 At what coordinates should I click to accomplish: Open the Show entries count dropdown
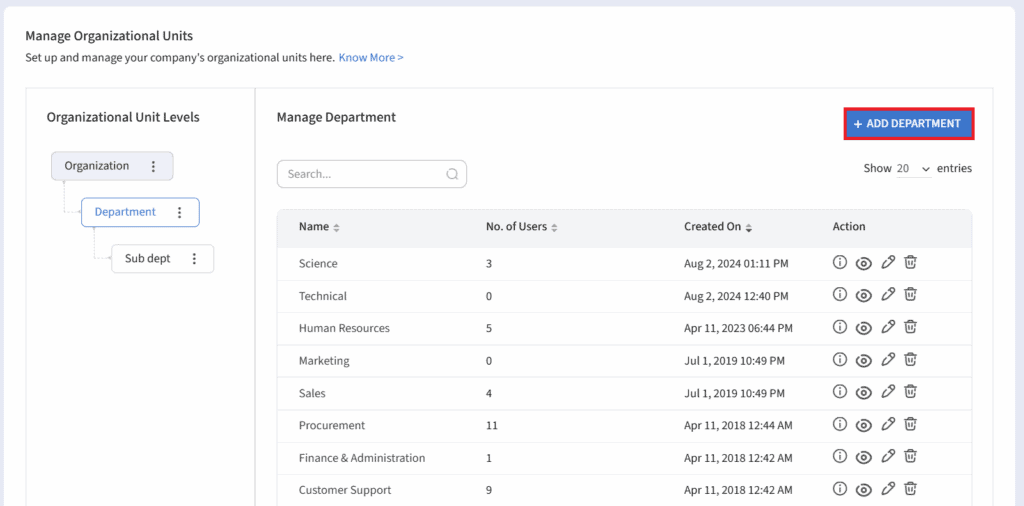pyautogui.click(x=913, y=169)
